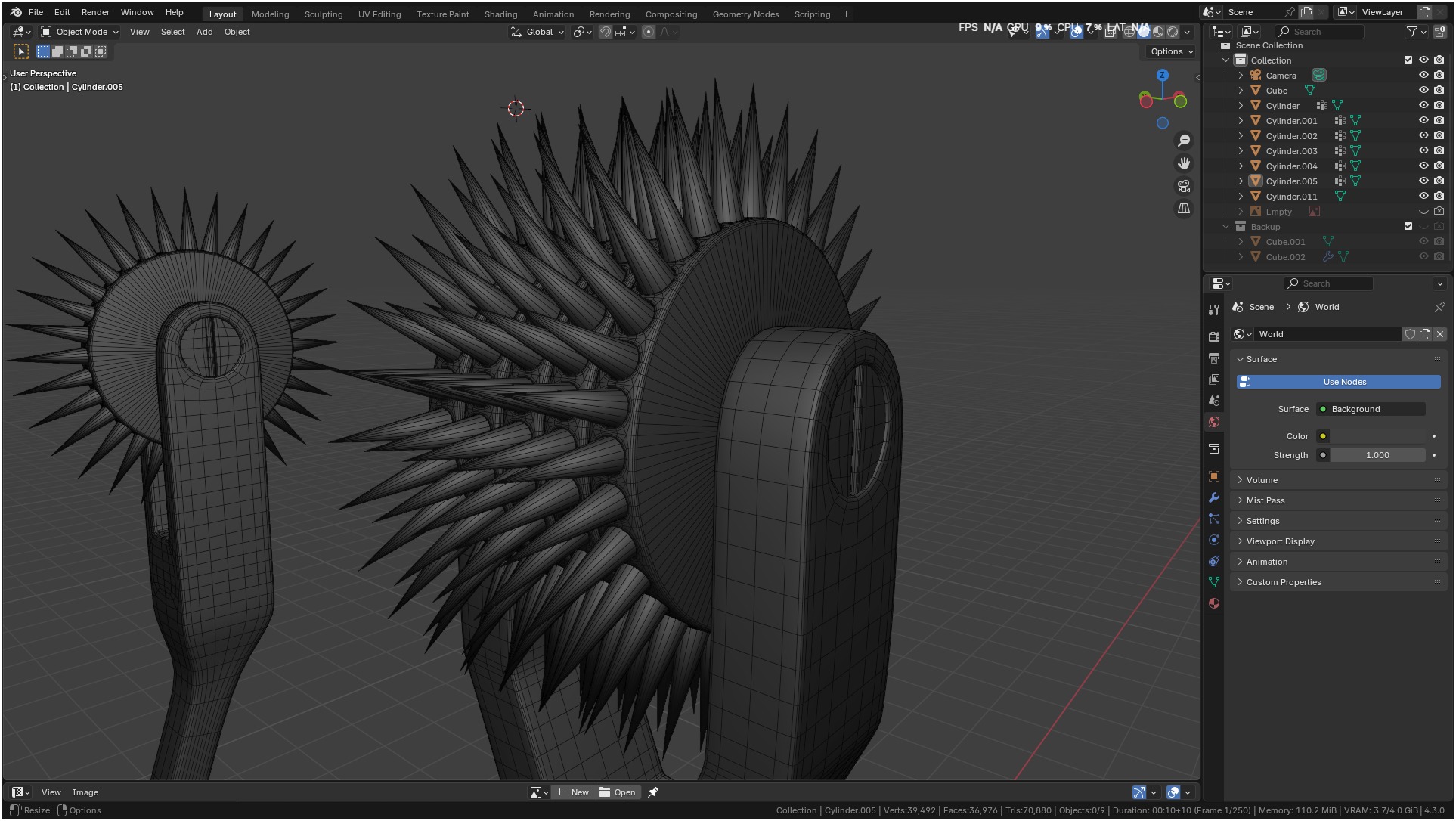Click the New image button
Screen dimensions: 1456x821
coord(573,792)
